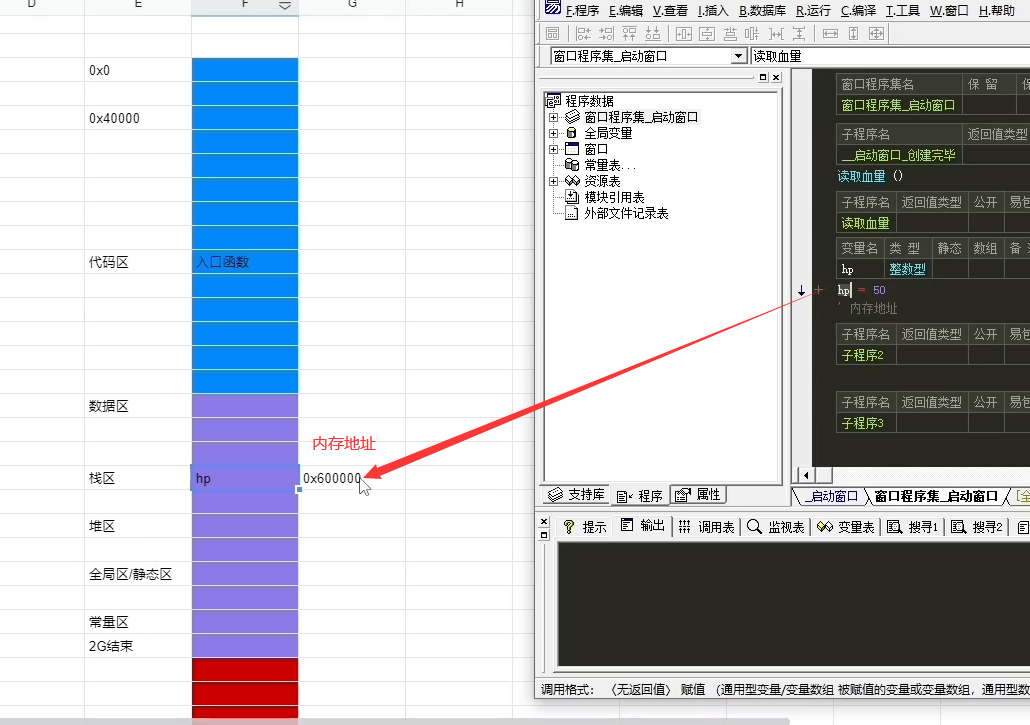Viewport: 1030px width, 725px height.
Task: Switch to the 搜寻1 bottom tab
Action: tap(912, 527)
